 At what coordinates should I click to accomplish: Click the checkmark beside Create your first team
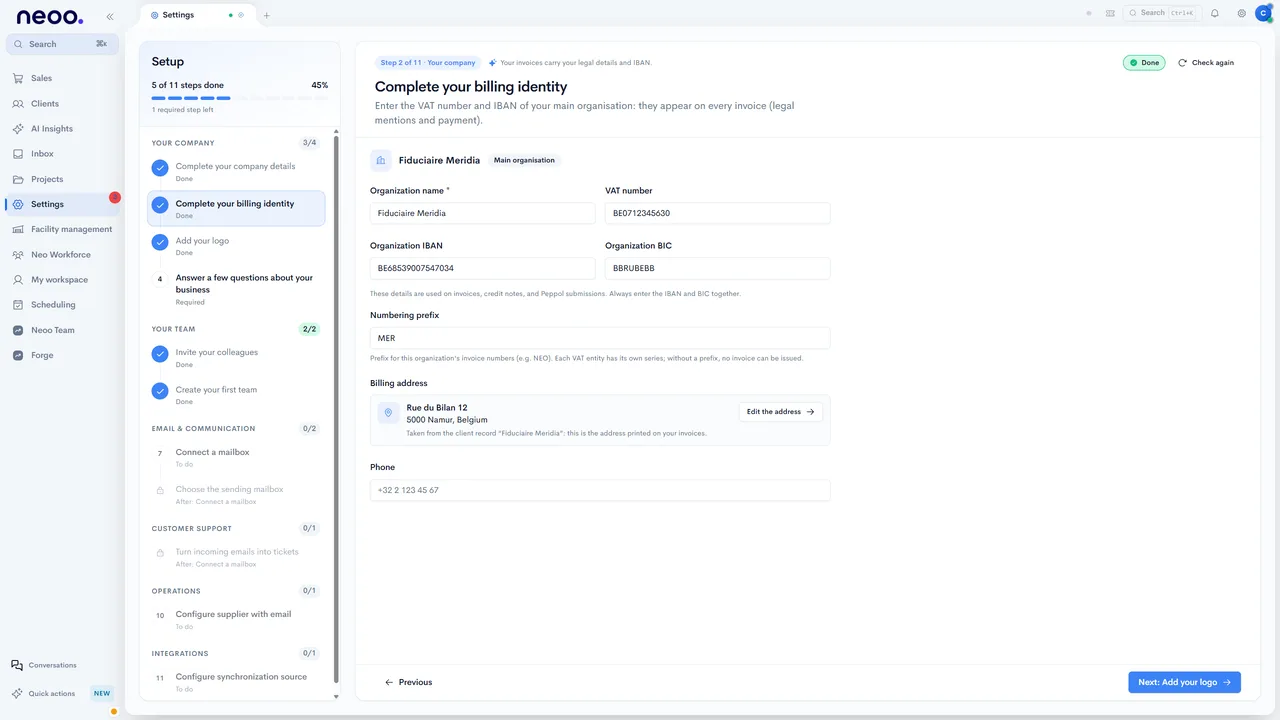pos(160,391)
